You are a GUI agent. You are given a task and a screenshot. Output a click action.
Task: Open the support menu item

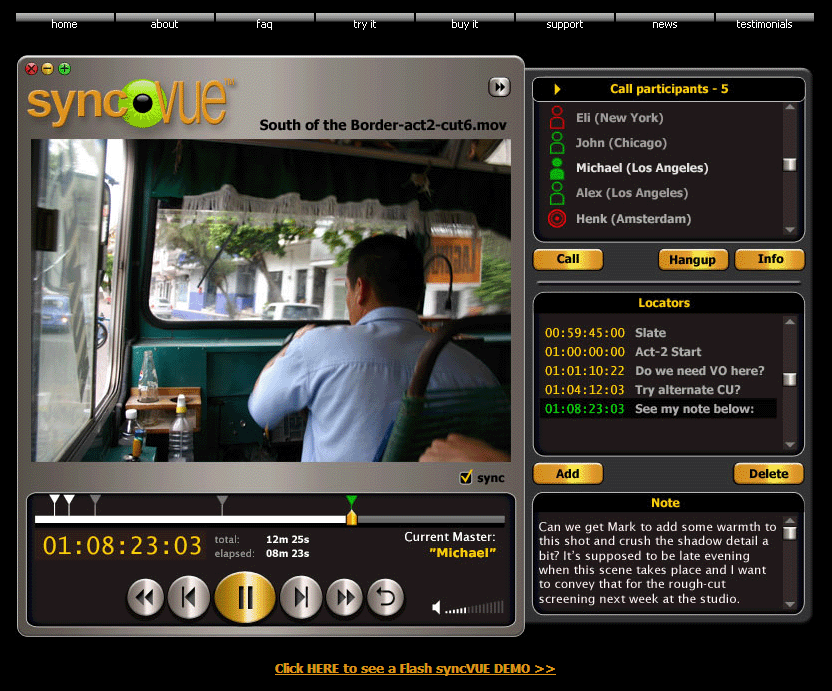(x=565, y=24)
